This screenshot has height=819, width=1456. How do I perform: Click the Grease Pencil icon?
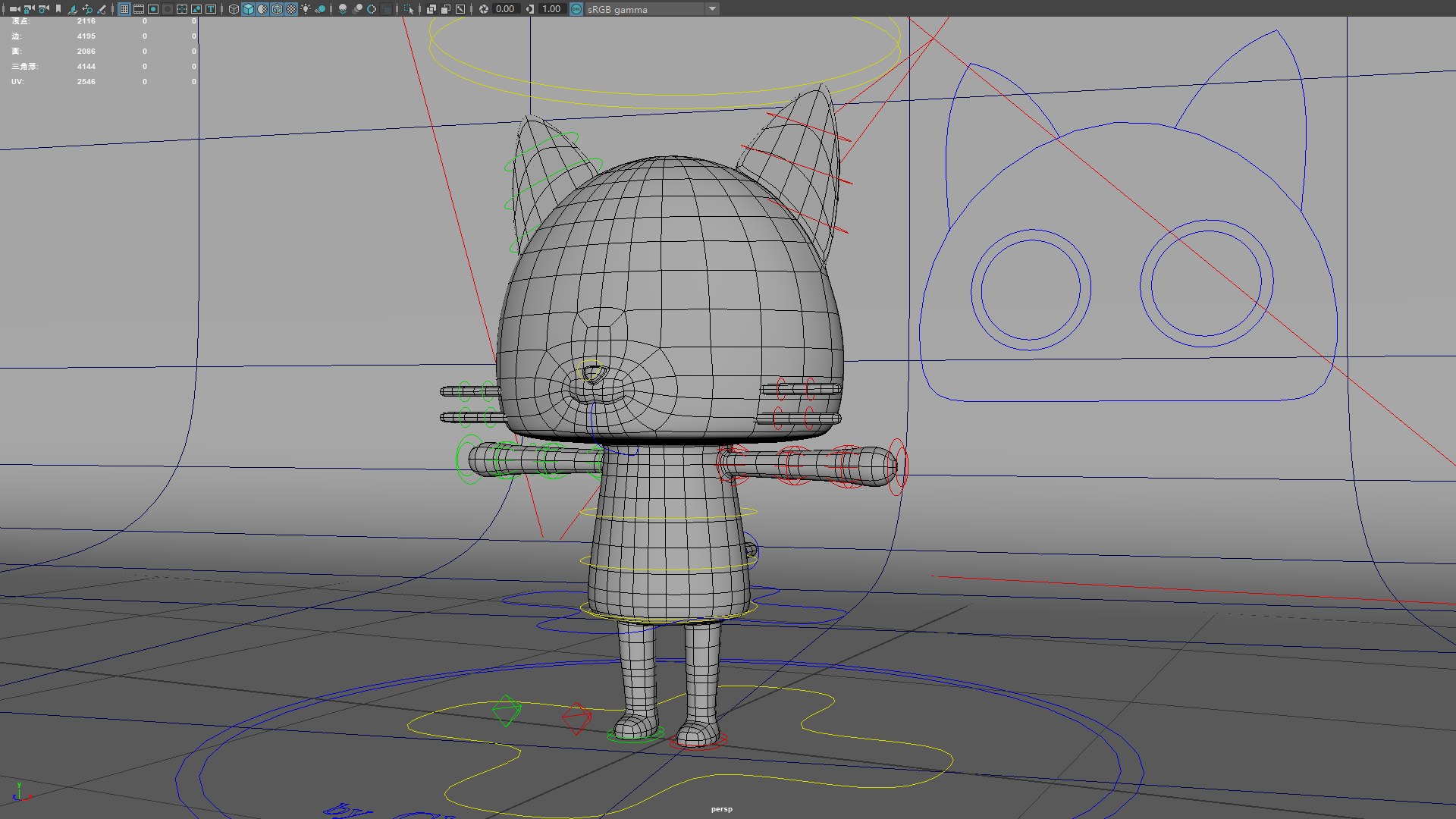pyautogui.click(x=102, y=9)
